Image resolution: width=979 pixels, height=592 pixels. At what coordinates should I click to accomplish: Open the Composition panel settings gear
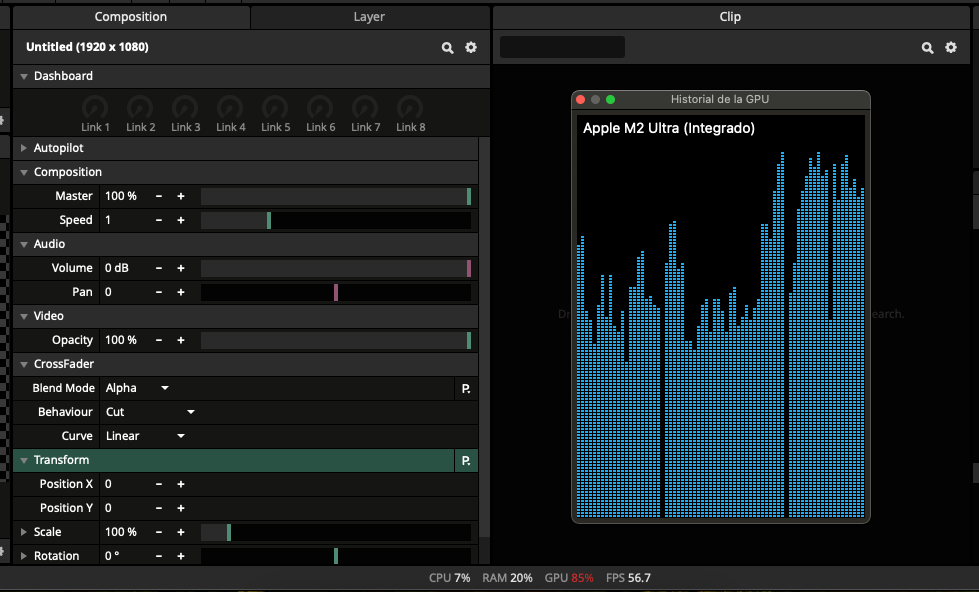pos(471,48)
